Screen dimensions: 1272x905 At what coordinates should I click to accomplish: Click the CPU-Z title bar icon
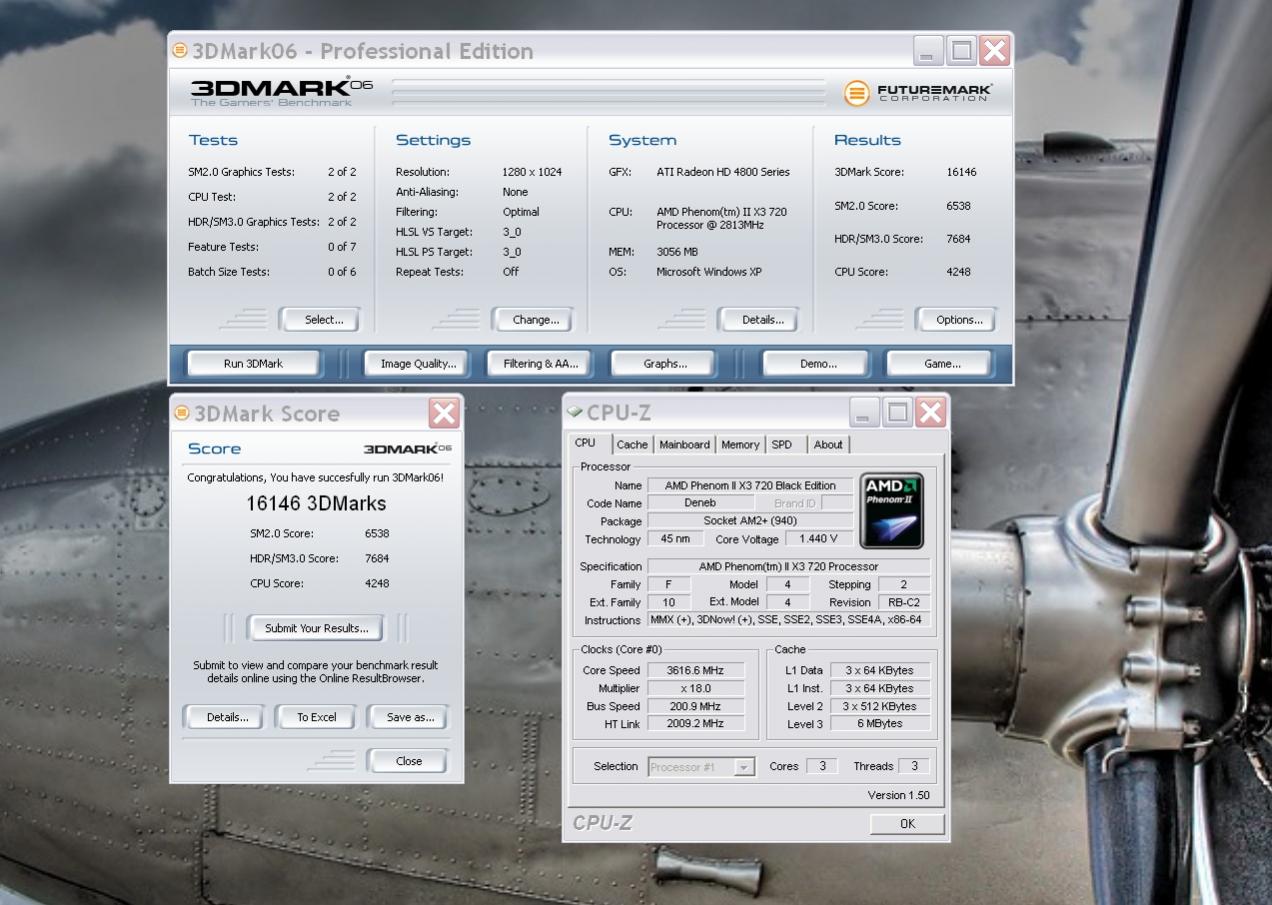click(574, 411)
